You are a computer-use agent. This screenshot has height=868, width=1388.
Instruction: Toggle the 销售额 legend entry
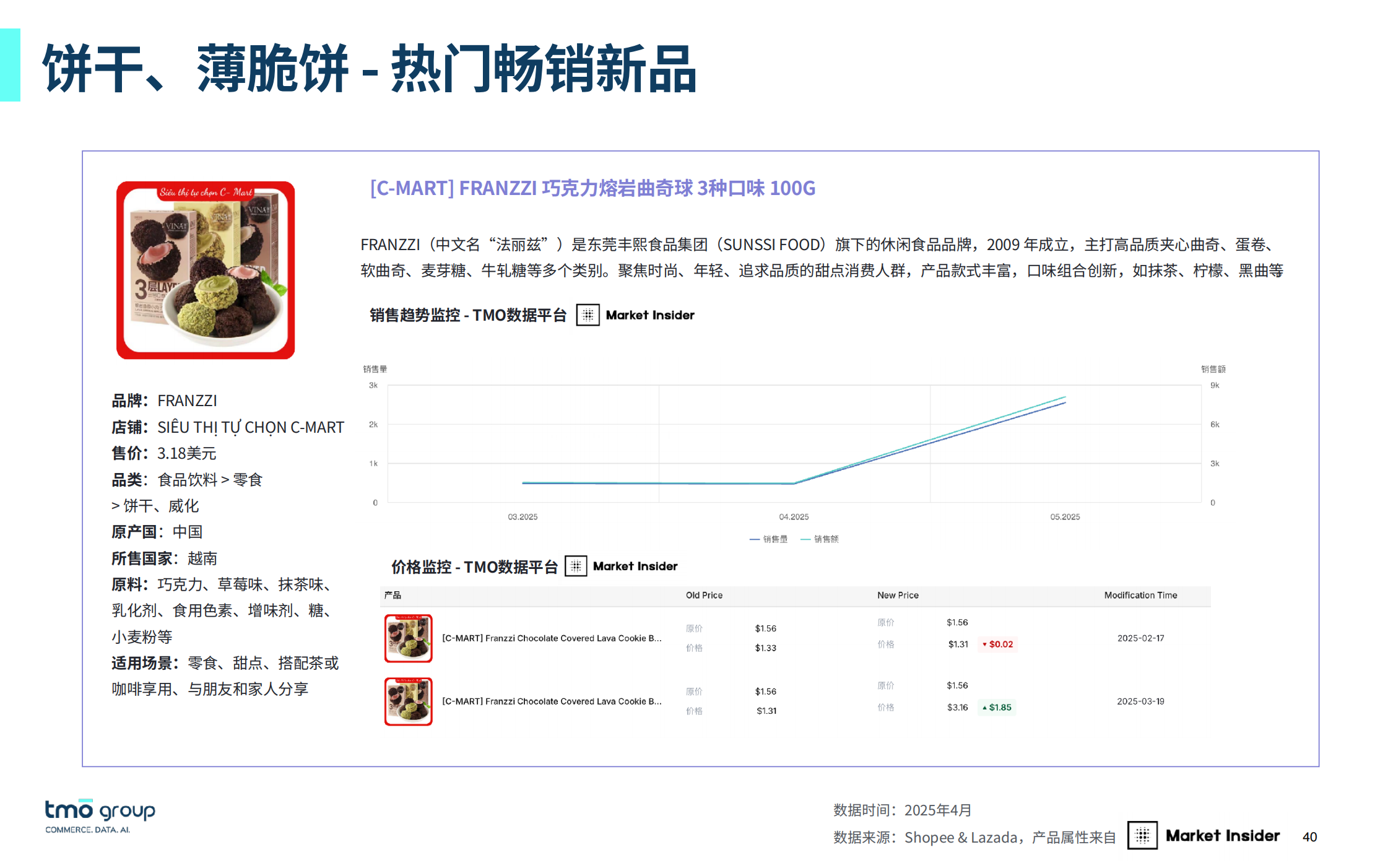(820, 539)
